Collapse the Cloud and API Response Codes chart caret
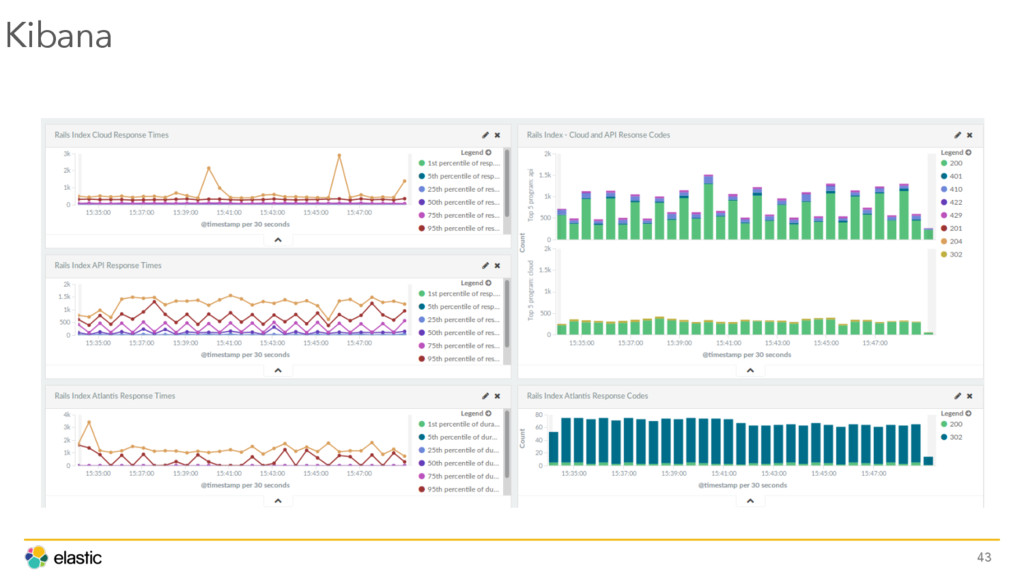 coord(750,371)
